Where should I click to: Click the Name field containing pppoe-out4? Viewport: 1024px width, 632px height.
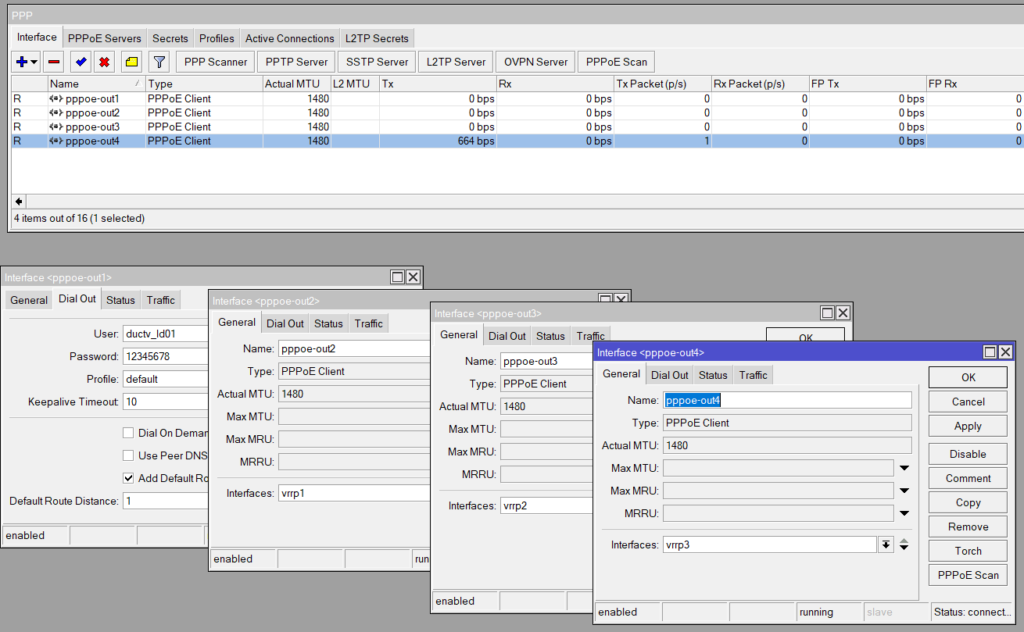click(x=787, y=400)
